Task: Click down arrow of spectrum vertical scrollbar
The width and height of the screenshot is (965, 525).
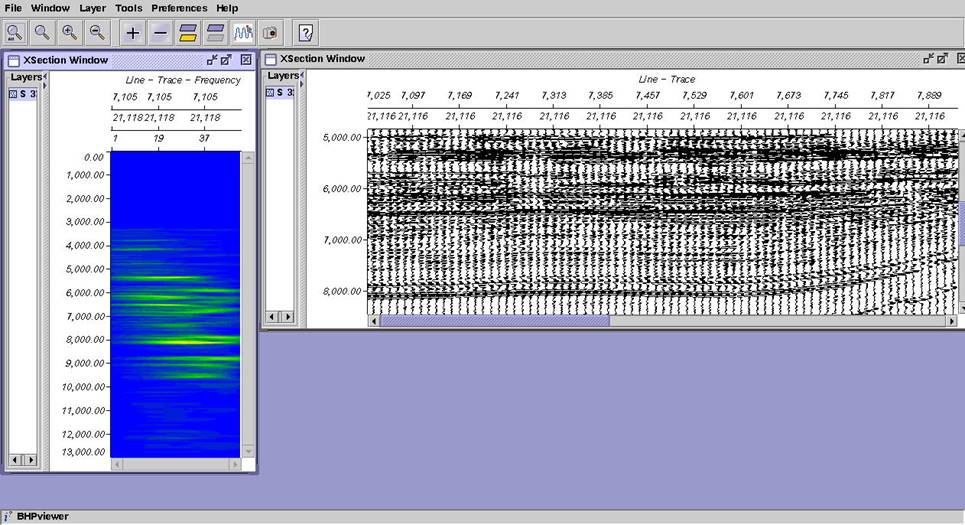Action: 248,451
